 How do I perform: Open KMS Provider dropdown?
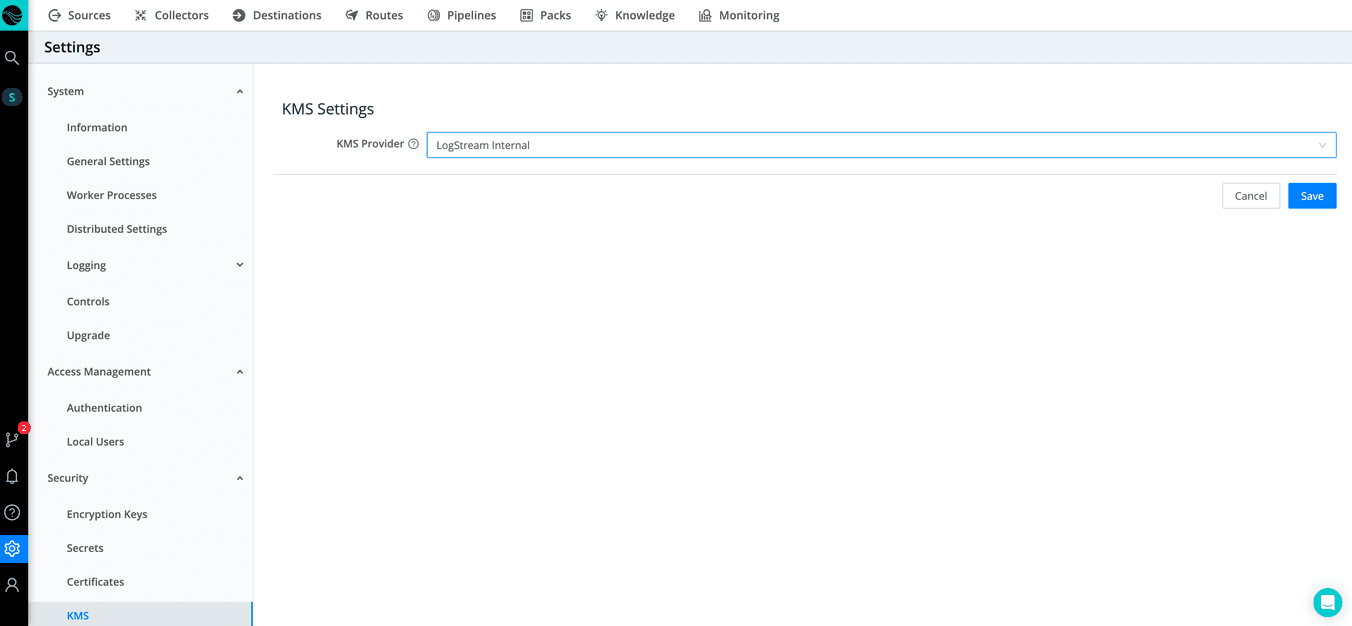pos(880,145)
